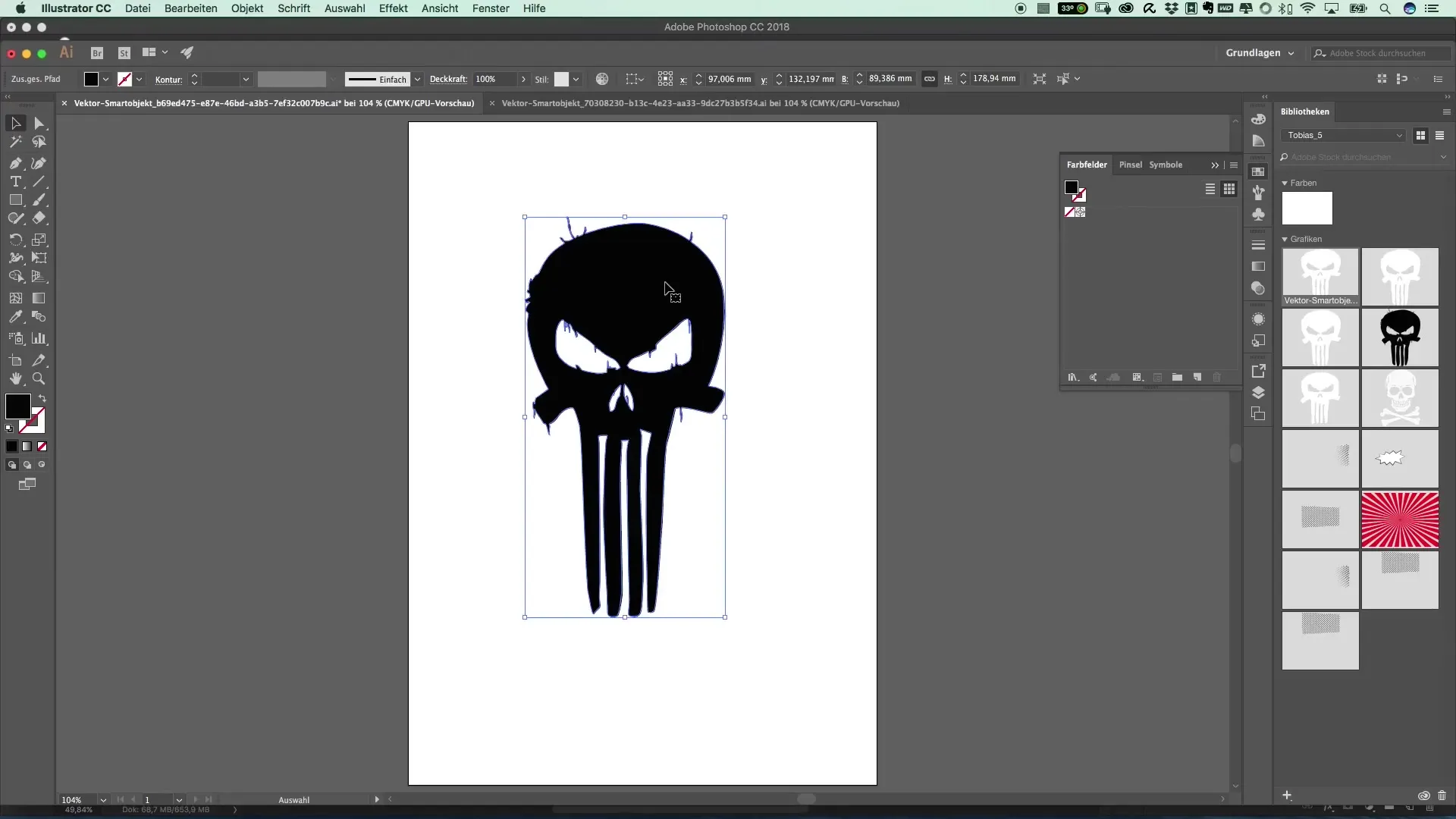The image size is (1456, 819).
Task: Click the Toolbox fill color swatch
Action: pyautogui.click(x=17, y=406)
